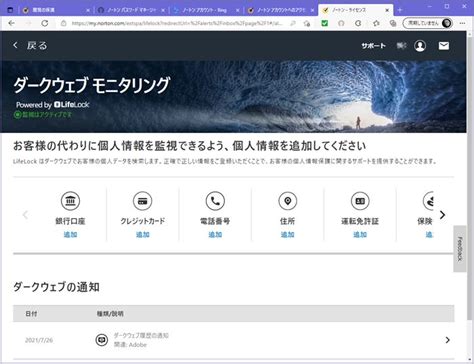Open the browser settings ellipsis menu
This screenshot has width=474, height=364.
[x=463, y=23]
